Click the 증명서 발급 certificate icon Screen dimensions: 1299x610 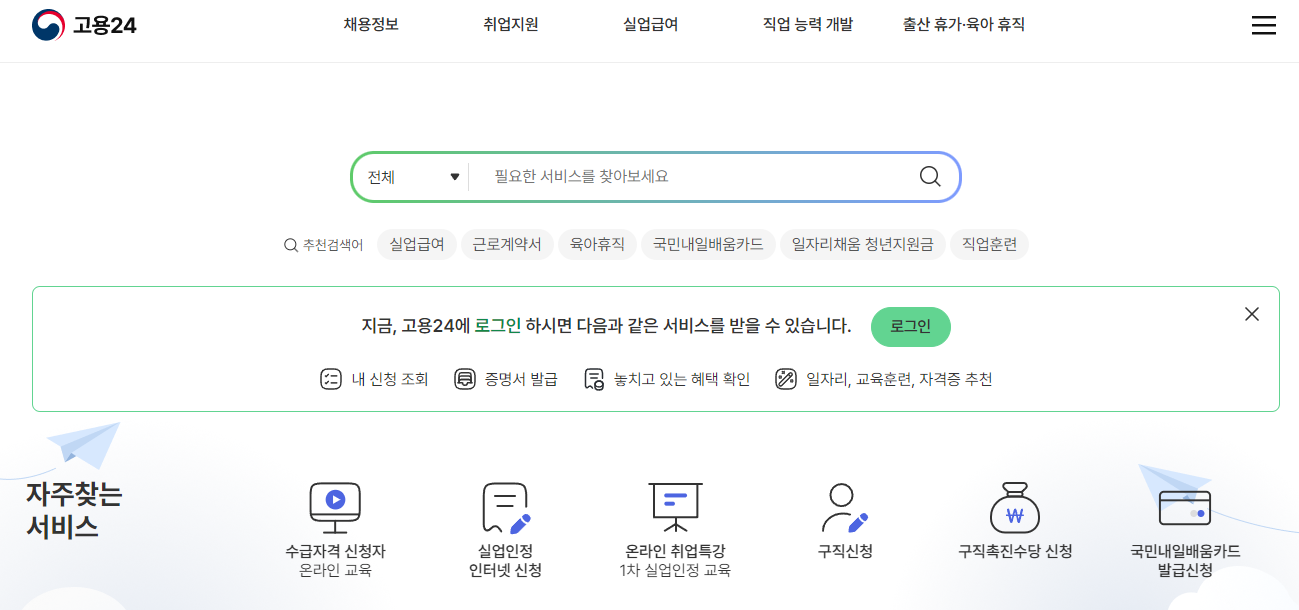click(x=464, y=379)
